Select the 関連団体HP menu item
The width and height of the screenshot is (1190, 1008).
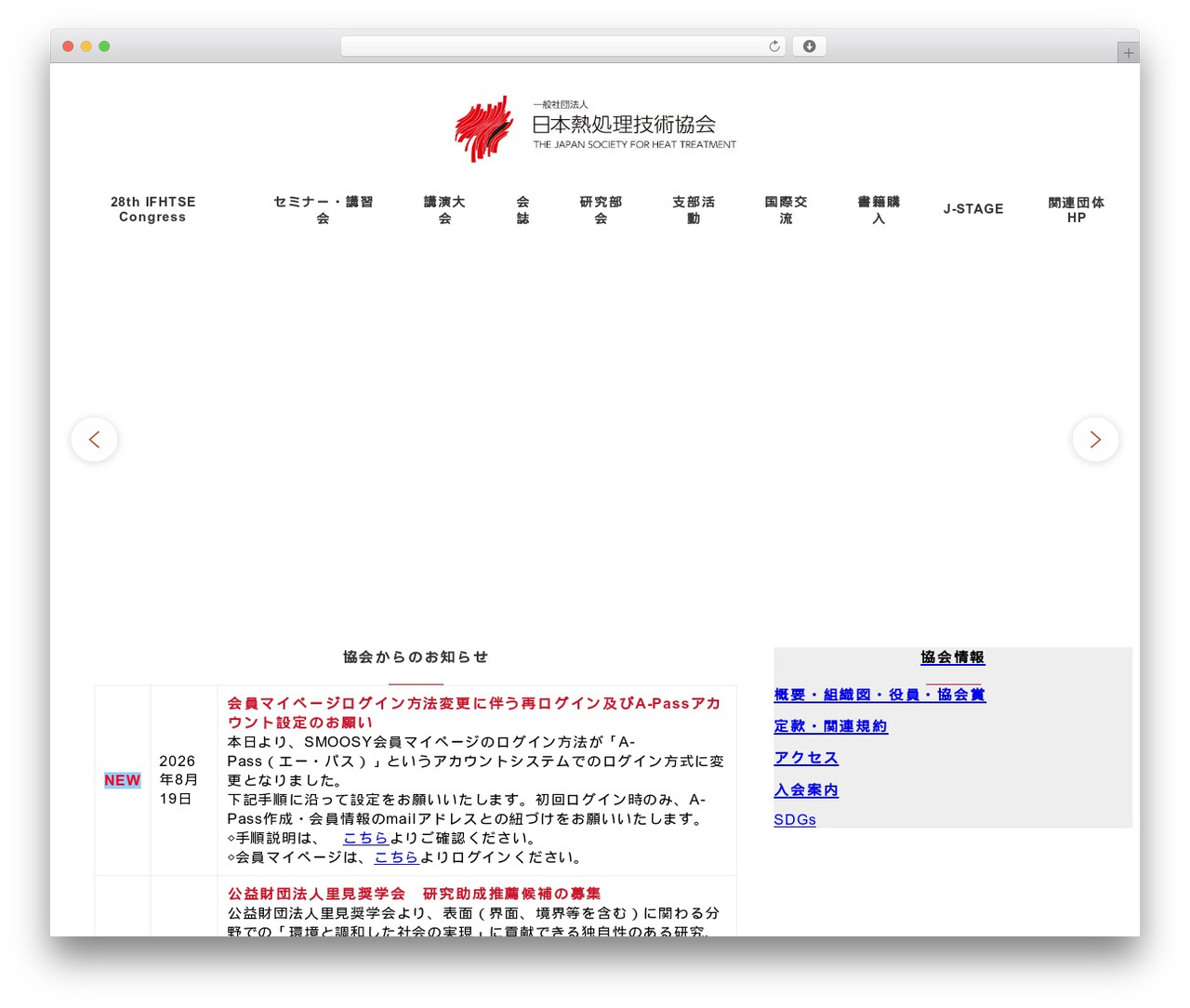coord(1077,209)
